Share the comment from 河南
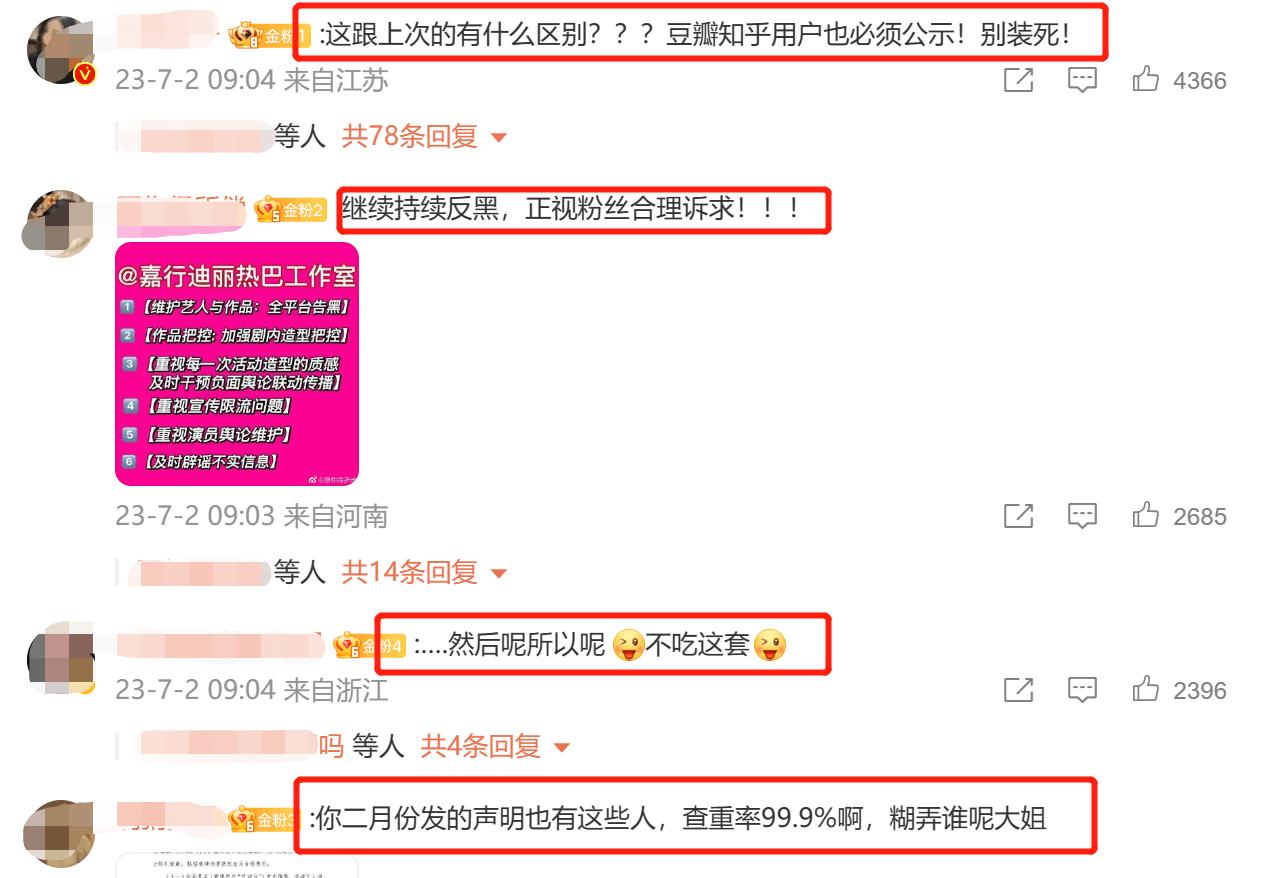This screenshot has width=1263, height=878. pyautogui.click(x=1018, y=517)
